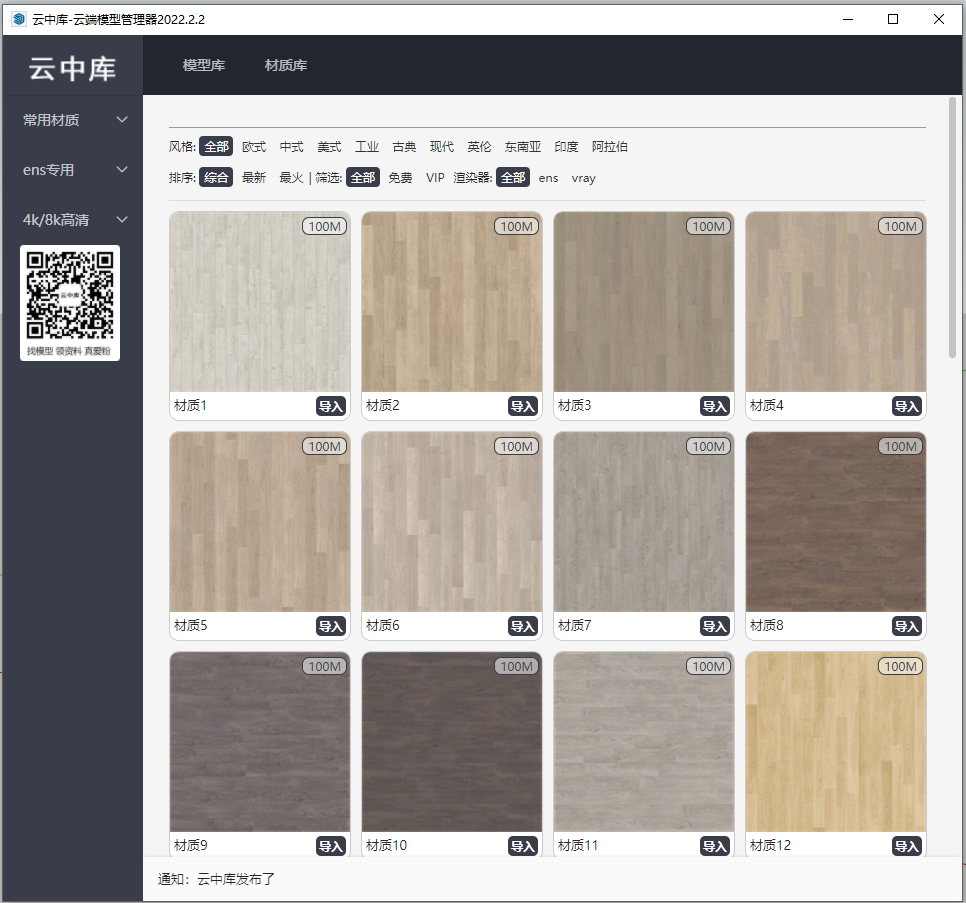
Task: Sort materials by 综合
Action: click(x=216, y=178)
